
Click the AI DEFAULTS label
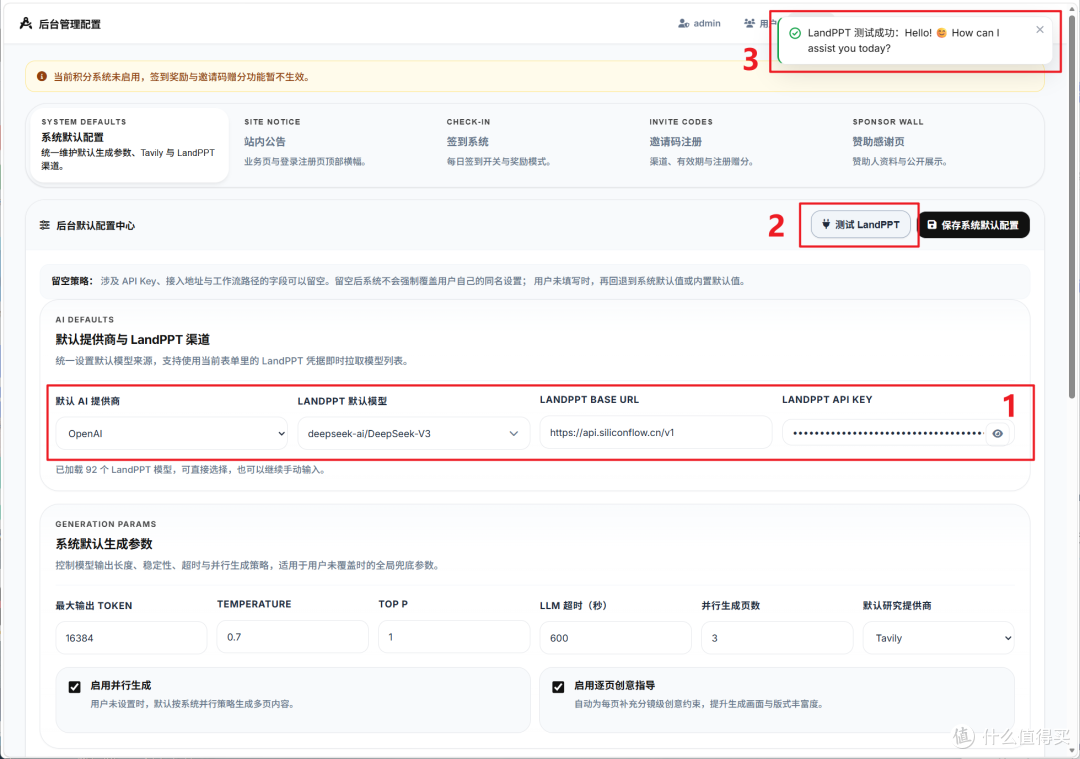tap(85, 320)
